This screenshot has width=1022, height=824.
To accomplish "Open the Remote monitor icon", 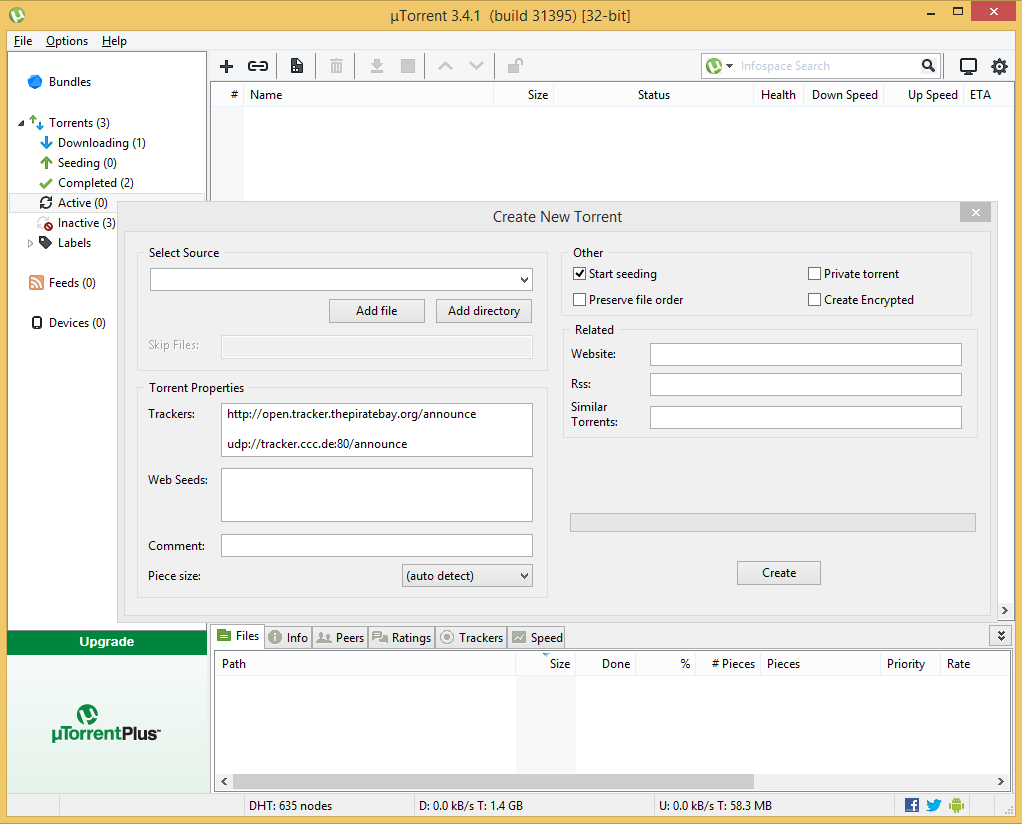I will tap(968, 66).
